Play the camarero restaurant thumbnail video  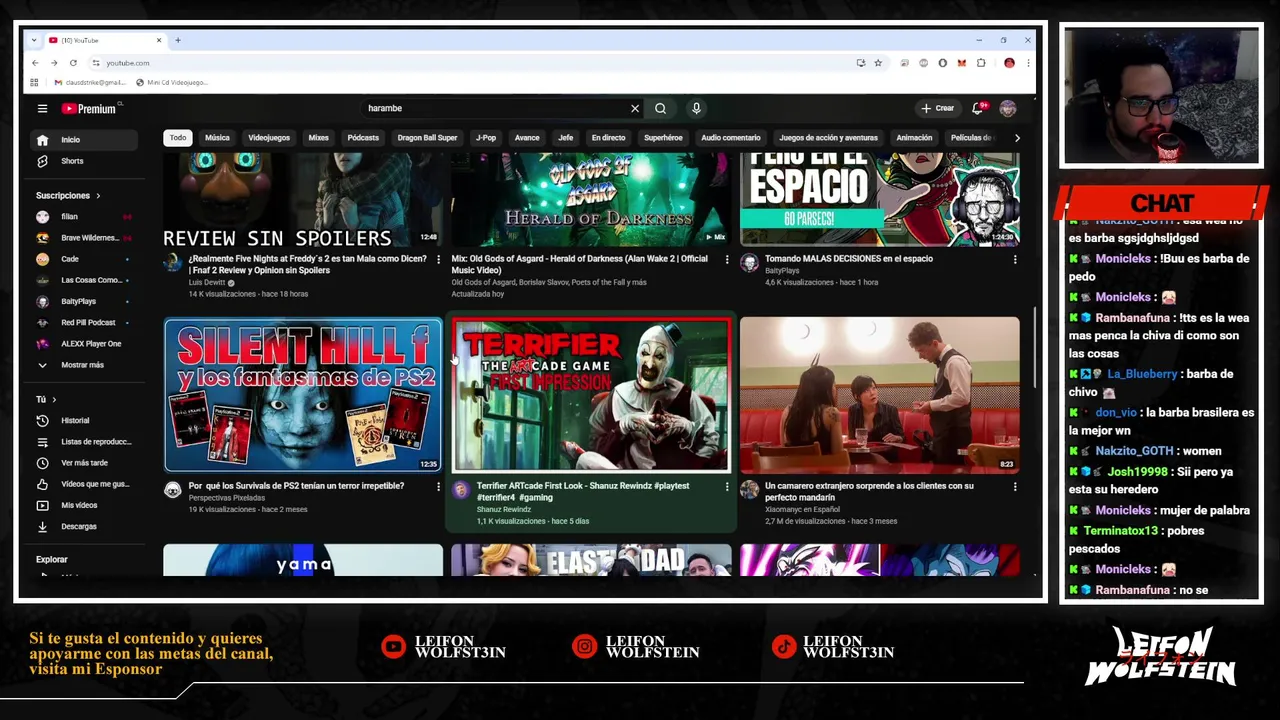coord(880,395)
